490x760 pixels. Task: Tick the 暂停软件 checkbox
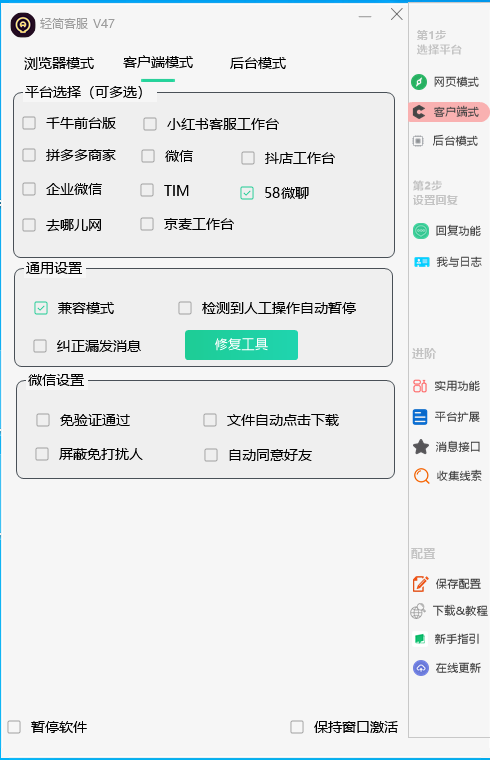pyautogui.click(x=14, y=727)
